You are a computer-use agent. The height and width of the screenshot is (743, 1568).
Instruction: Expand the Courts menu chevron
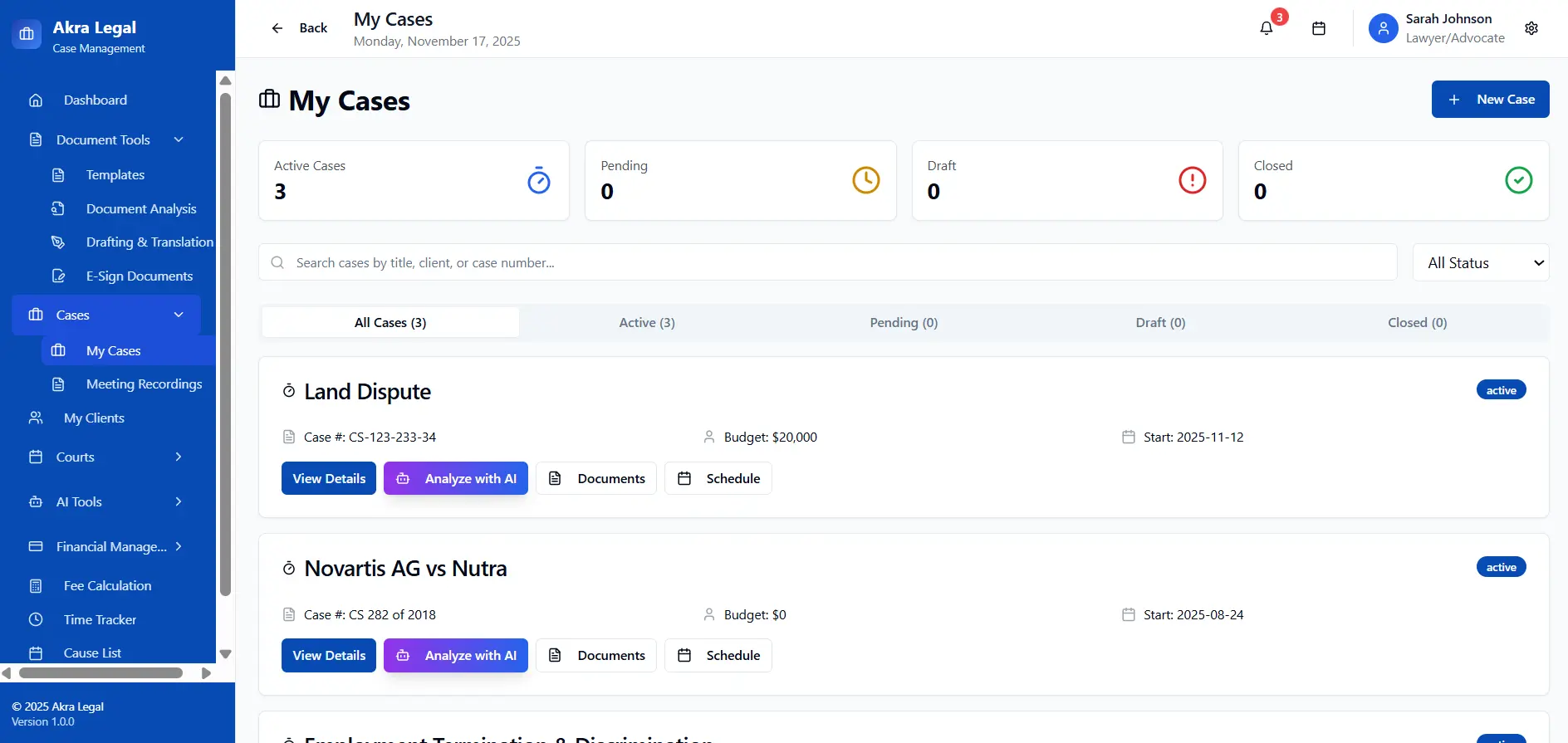click(179, 457)
